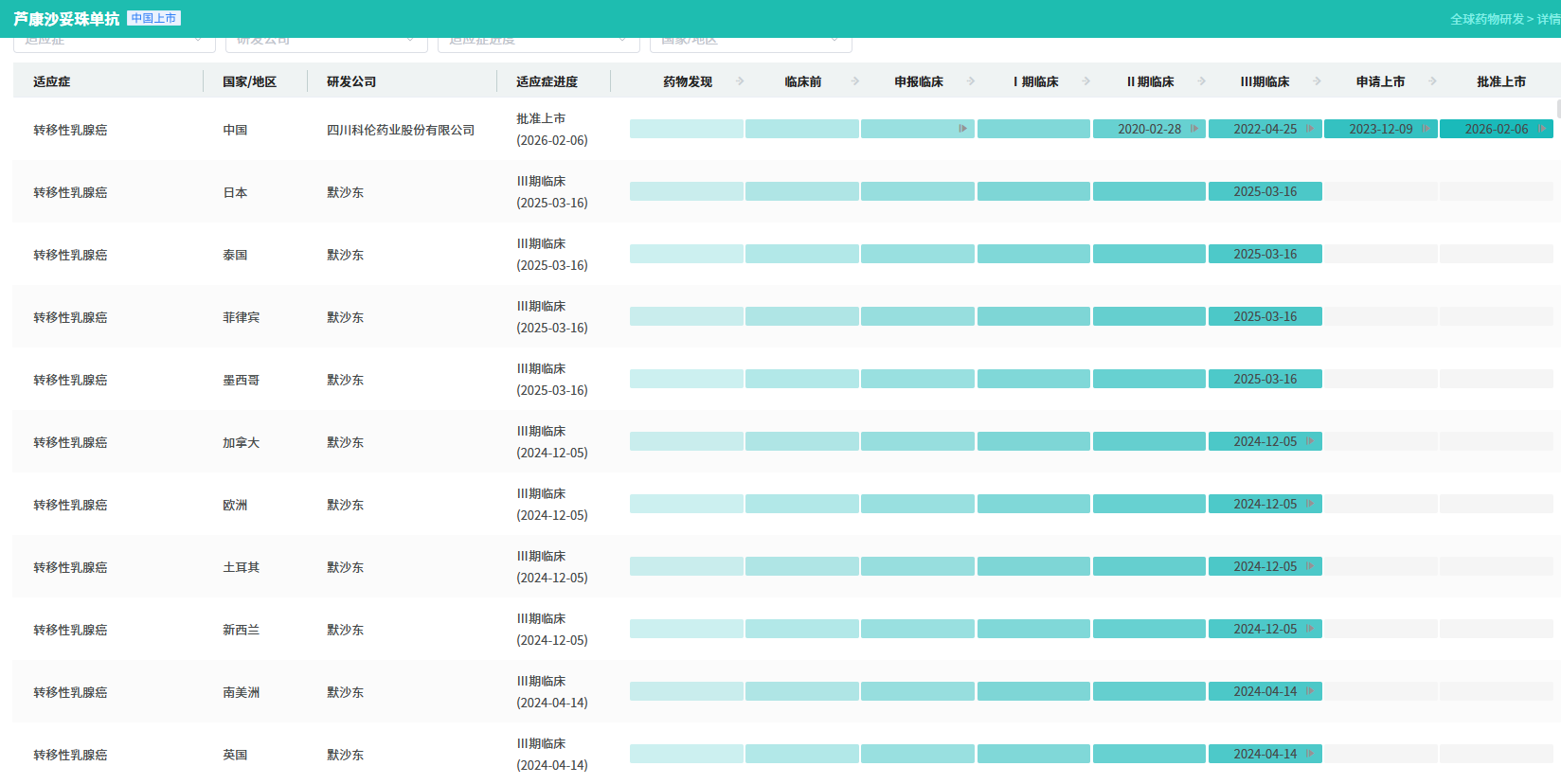Open detail icon in 加拿大 row's III期临床 bar
This screenshot has width=1561, height=784.
(1310, 441)
